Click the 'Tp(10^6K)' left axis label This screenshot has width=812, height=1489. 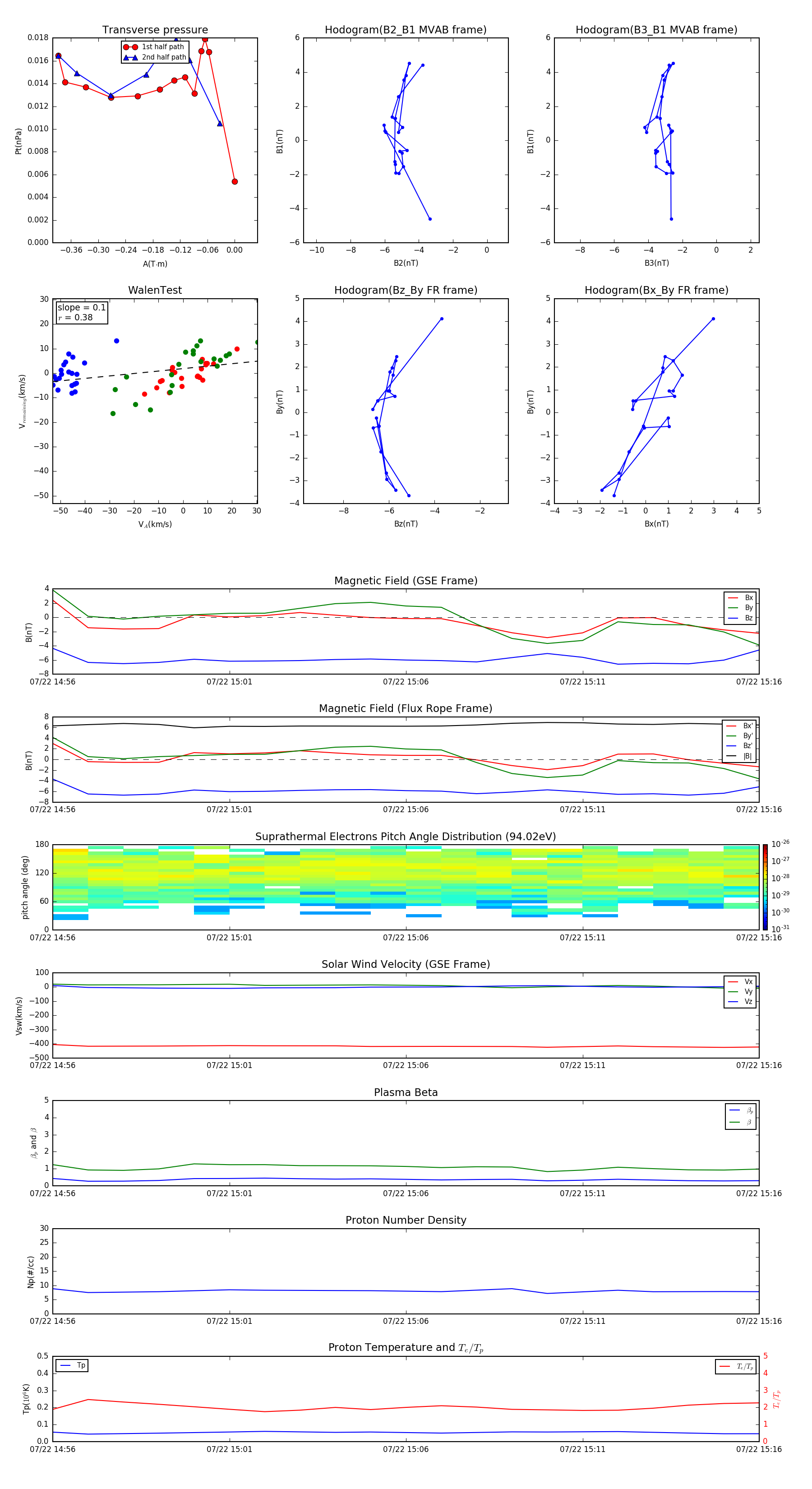pos(26,1399)
